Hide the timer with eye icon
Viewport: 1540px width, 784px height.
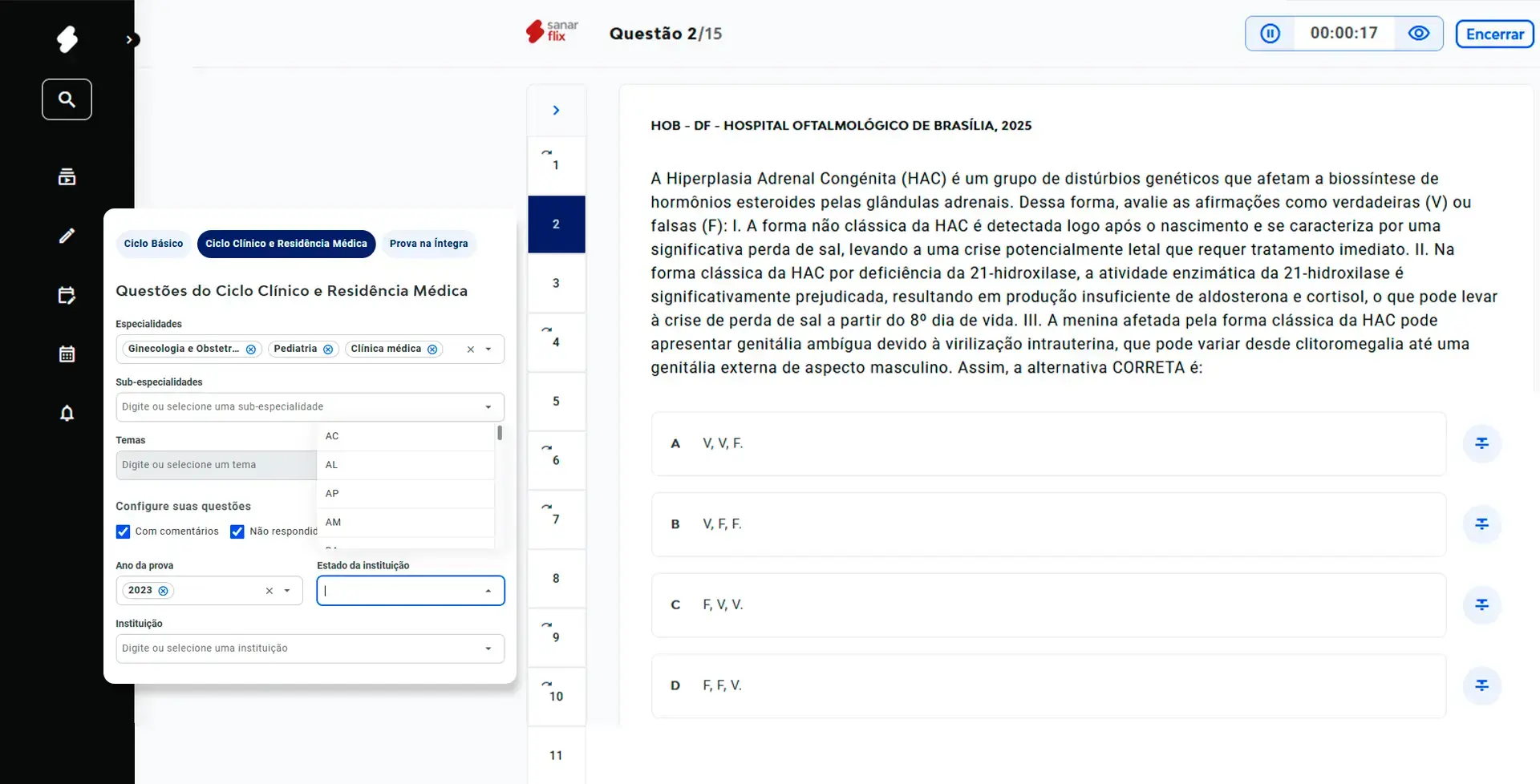1418,34
